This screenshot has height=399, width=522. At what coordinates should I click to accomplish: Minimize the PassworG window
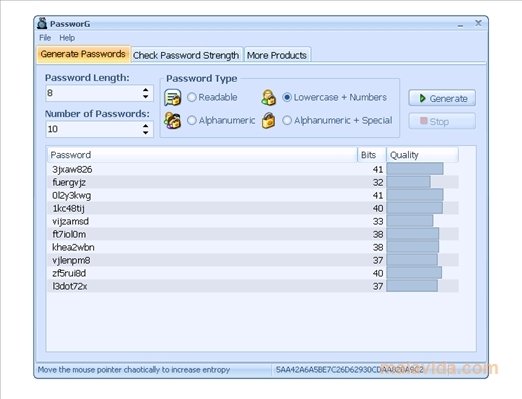click(461, 24)
